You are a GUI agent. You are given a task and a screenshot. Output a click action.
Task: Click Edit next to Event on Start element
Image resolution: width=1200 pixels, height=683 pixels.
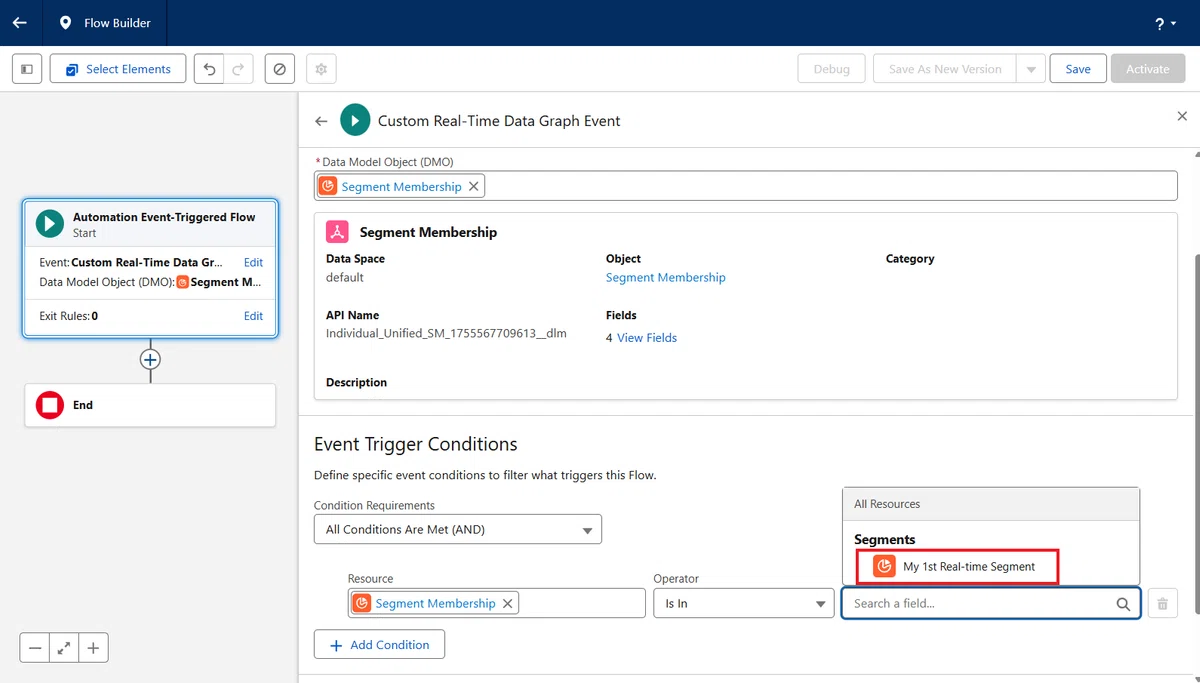pyautogui.click(x=254, y=262)
